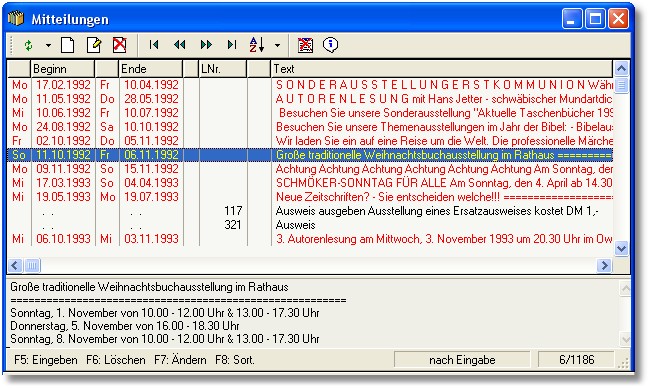Select row beginning 17.02.1992
The height and width of the screenshot is (389, 649).
pos(310,85)
